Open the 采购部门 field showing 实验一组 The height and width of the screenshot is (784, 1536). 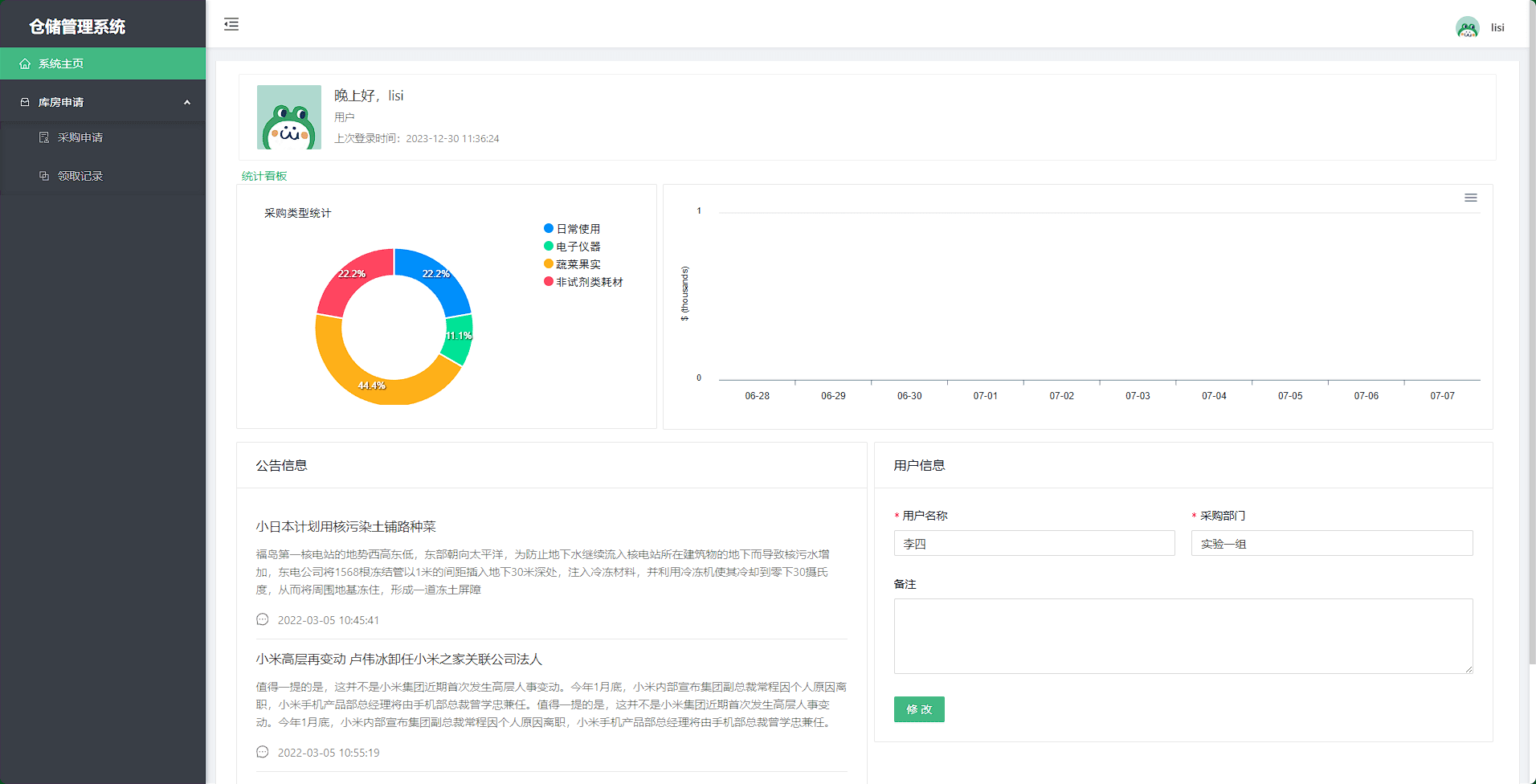point(1330,543)
